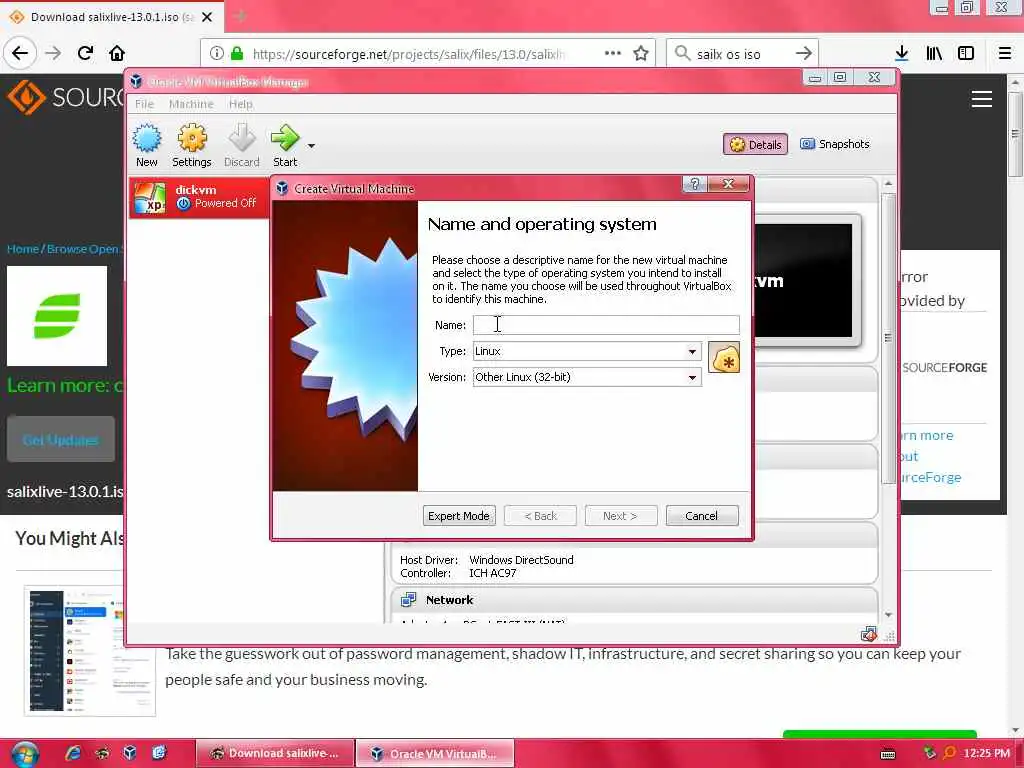This screenshot has width=1024, height=768.
Task: Bookmark this page with star icon
Action: [x=641, y=54]
